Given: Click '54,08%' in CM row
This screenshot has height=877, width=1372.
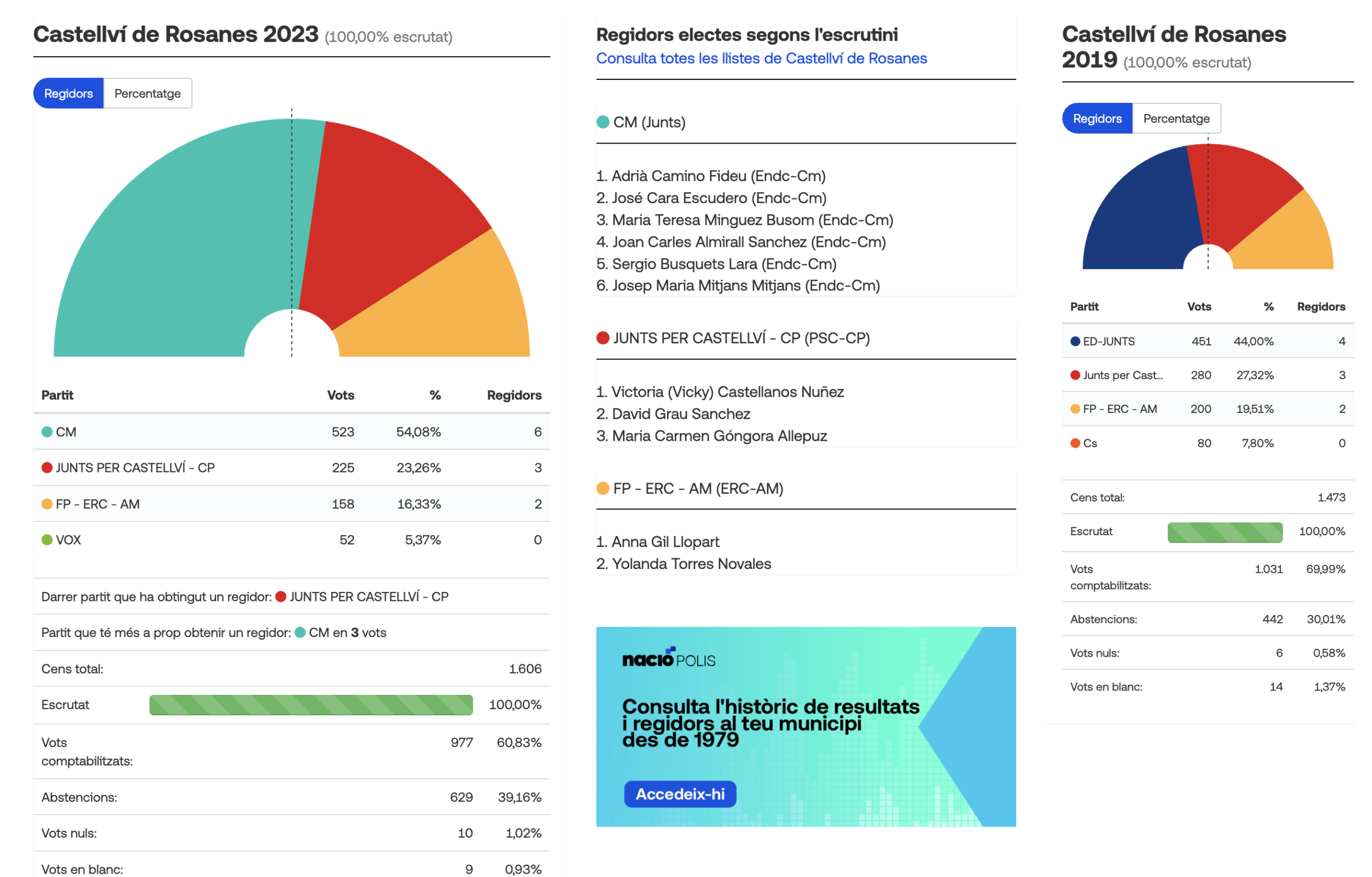Looking at the screenshot, I should pos(418,432).
